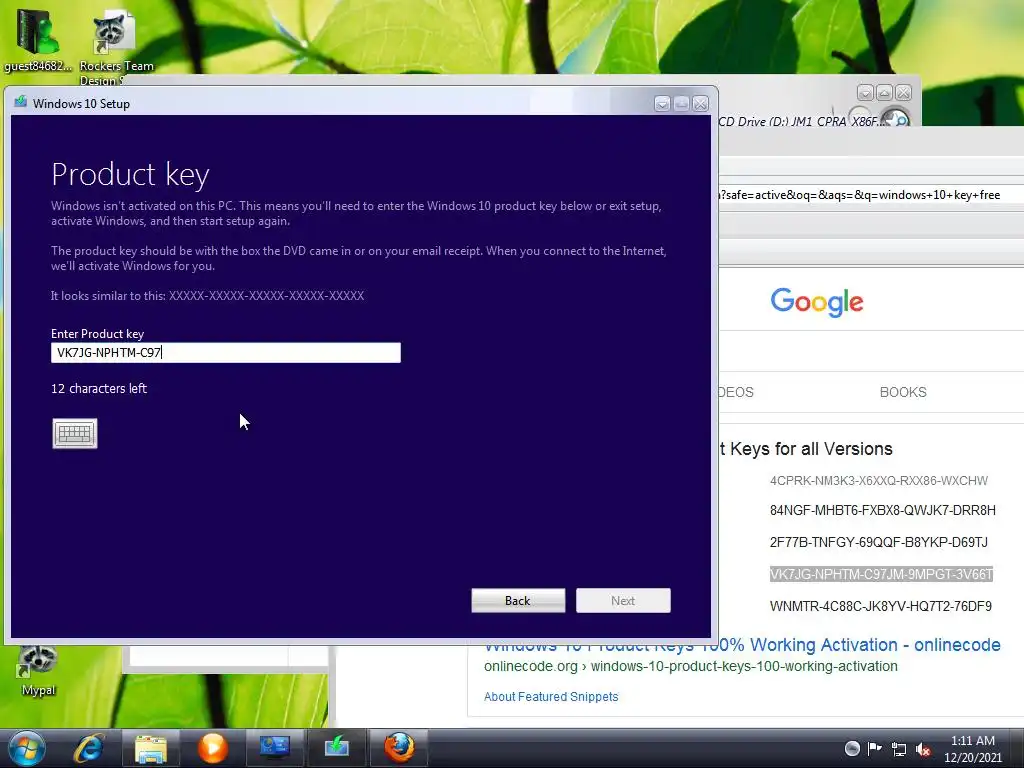Minimize the Windows 10 Setup window
The width and height of the screenshot is (1024, 768).
coord(662,103)
